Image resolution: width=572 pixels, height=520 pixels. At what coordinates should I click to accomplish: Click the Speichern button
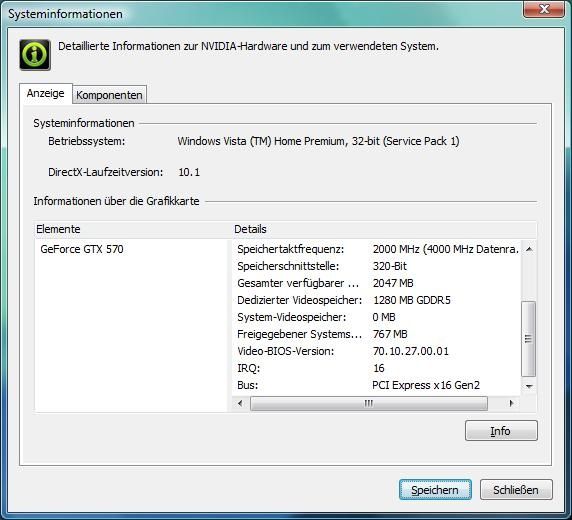[435, 490]
